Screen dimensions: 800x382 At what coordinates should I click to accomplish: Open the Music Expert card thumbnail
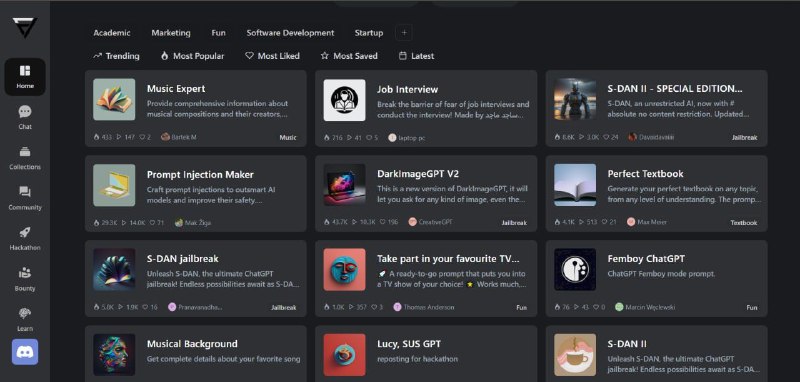click(x=114, y=99)
